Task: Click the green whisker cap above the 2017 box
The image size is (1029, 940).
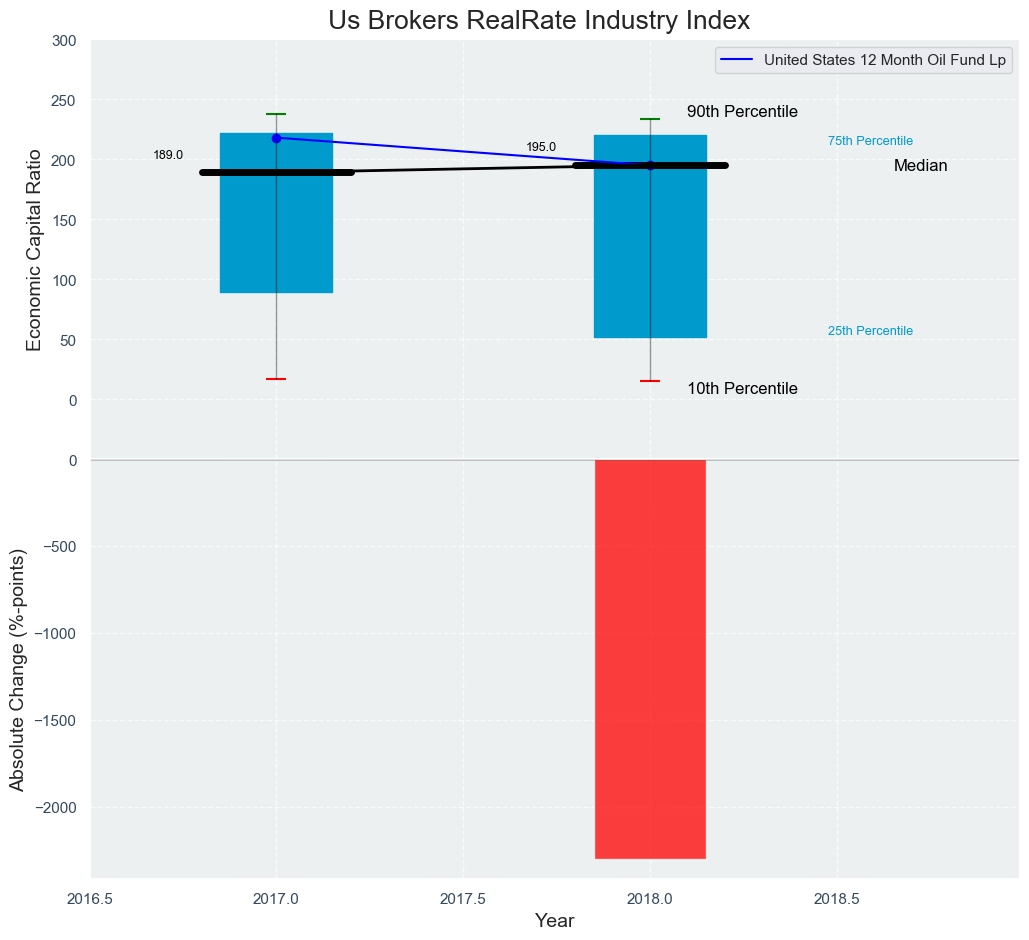Action: [x=276, y=114]
